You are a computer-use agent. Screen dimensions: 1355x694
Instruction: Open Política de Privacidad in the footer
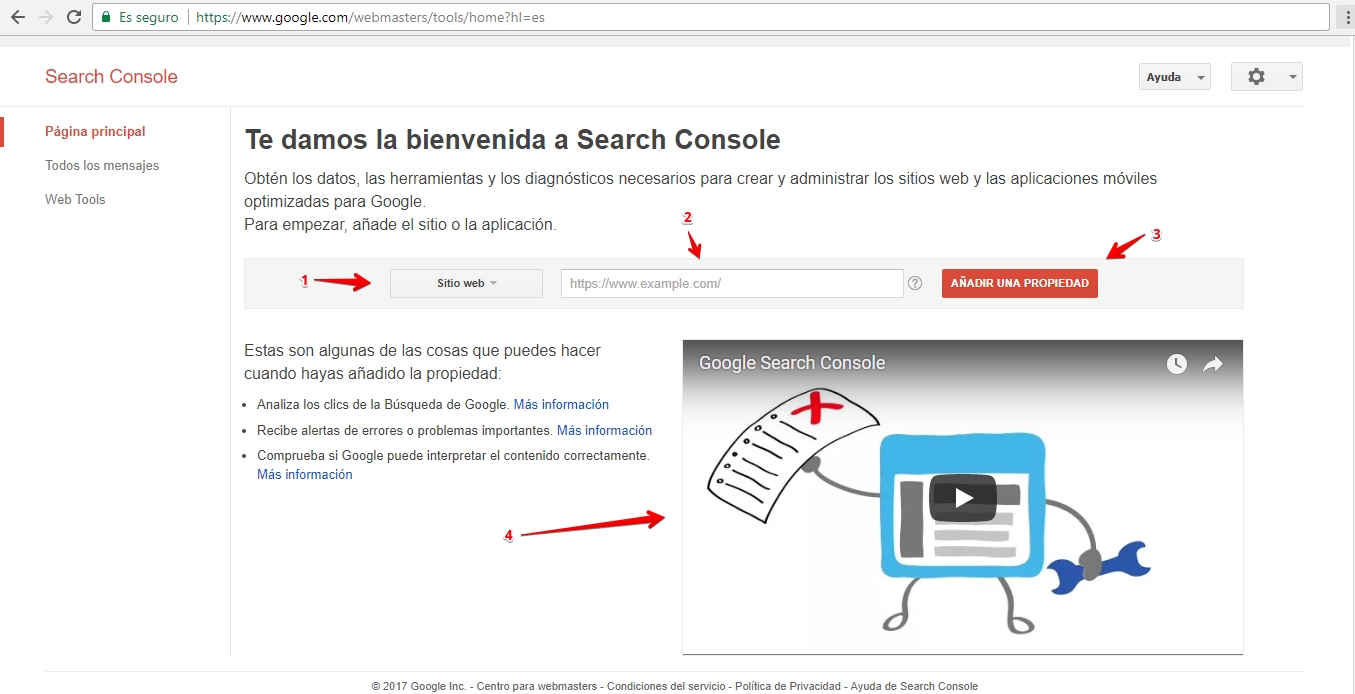[787, 686]
